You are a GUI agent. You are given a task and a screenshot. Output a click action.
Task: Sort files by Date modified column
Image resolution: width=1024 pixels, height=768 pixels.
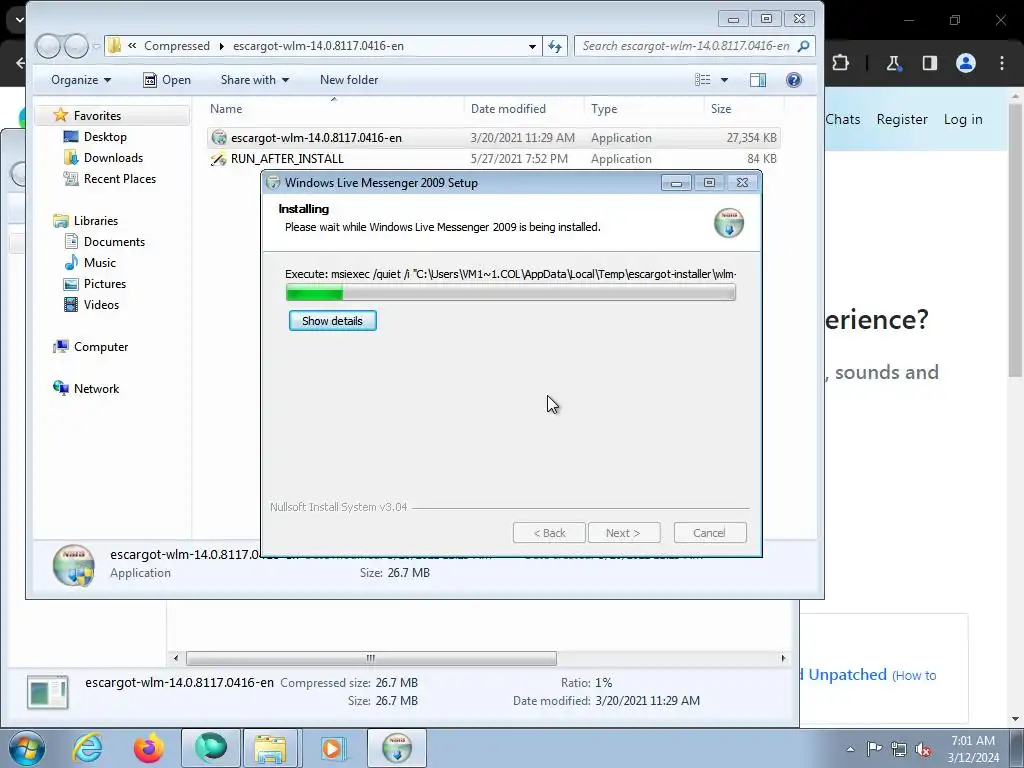[x=508, y=108]
